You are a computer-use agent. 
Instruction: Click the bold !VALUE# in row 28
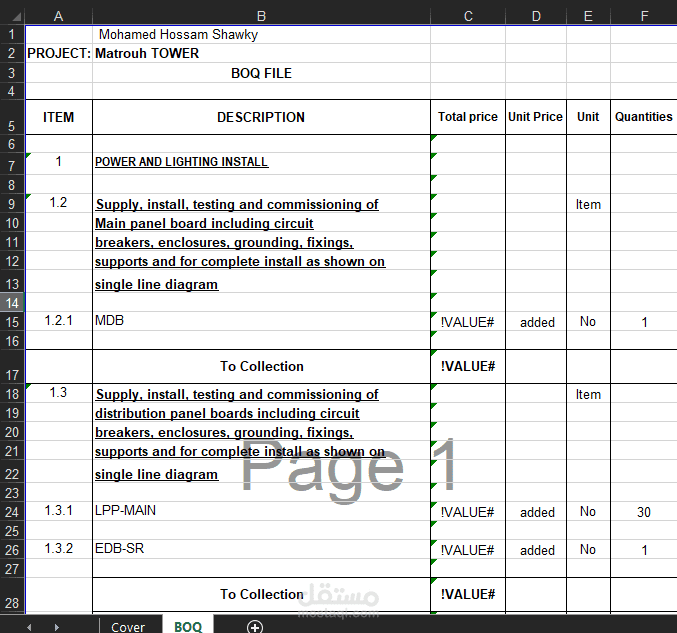(468, 594)
